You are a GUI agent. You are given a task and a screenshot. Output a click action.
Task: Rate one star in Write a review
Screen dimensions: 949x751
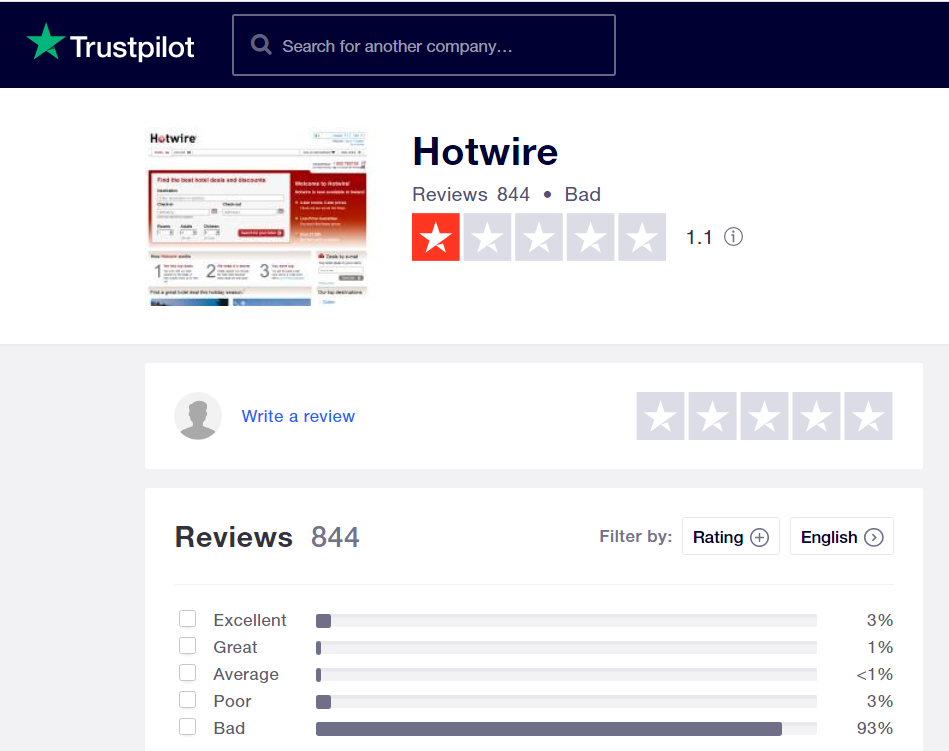coord(660,416)
